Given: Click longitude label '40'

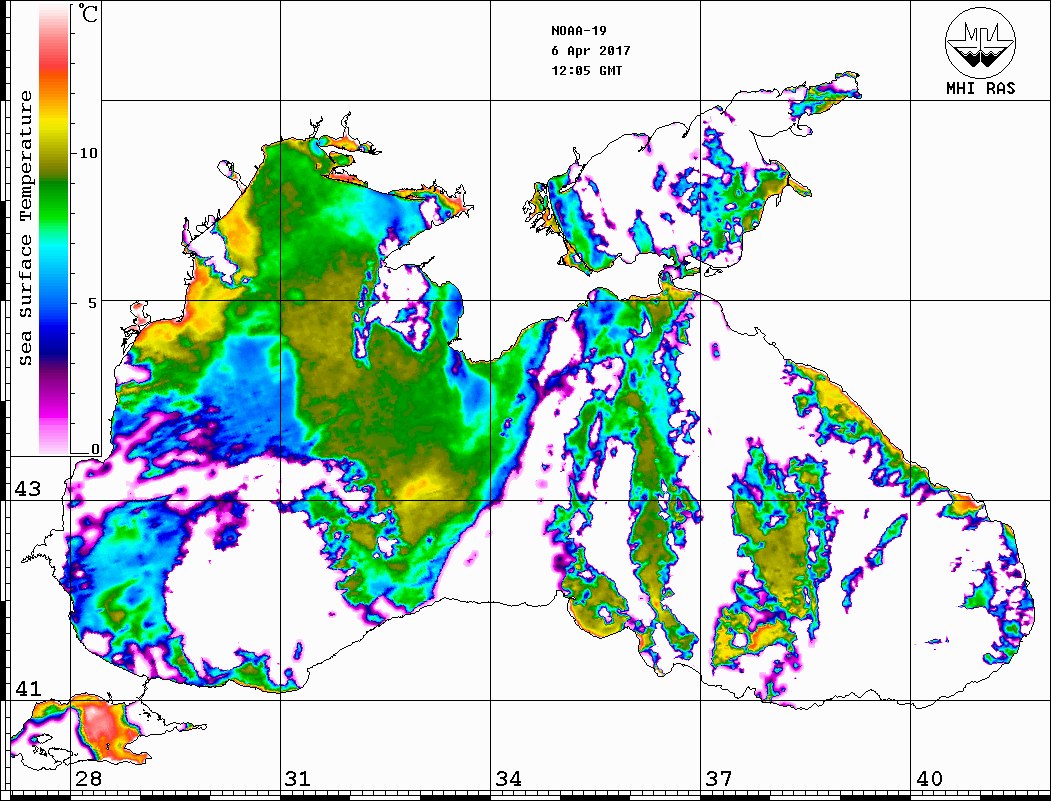Looking at the screenshot, I should tap(929, 779).
